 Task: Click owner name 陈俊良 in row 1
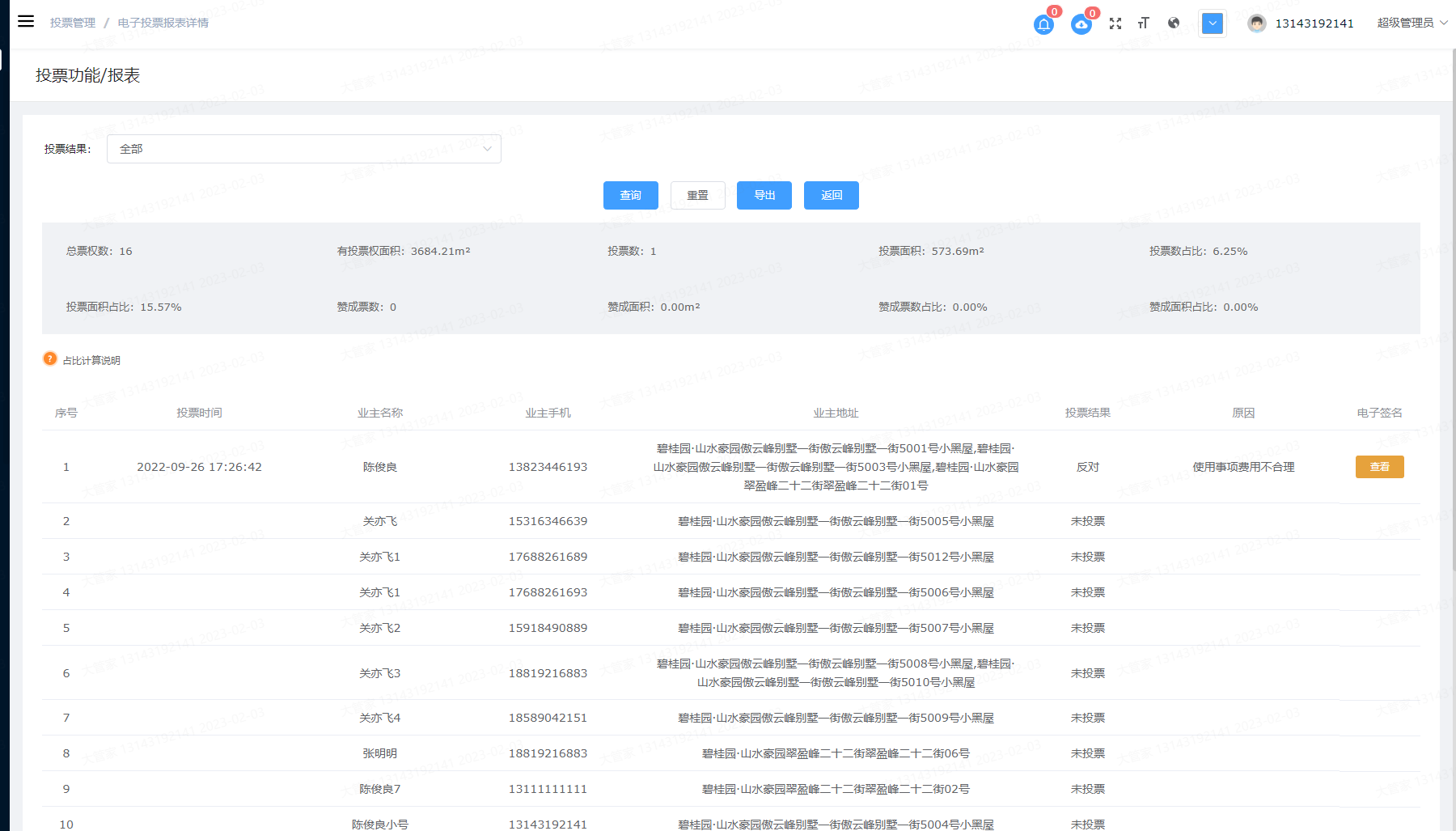click(x=380, y=467)
